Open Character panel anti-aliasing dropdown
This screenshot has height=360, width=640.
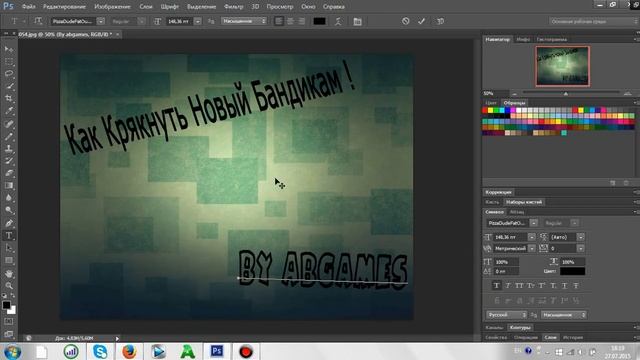pos(564,315)
